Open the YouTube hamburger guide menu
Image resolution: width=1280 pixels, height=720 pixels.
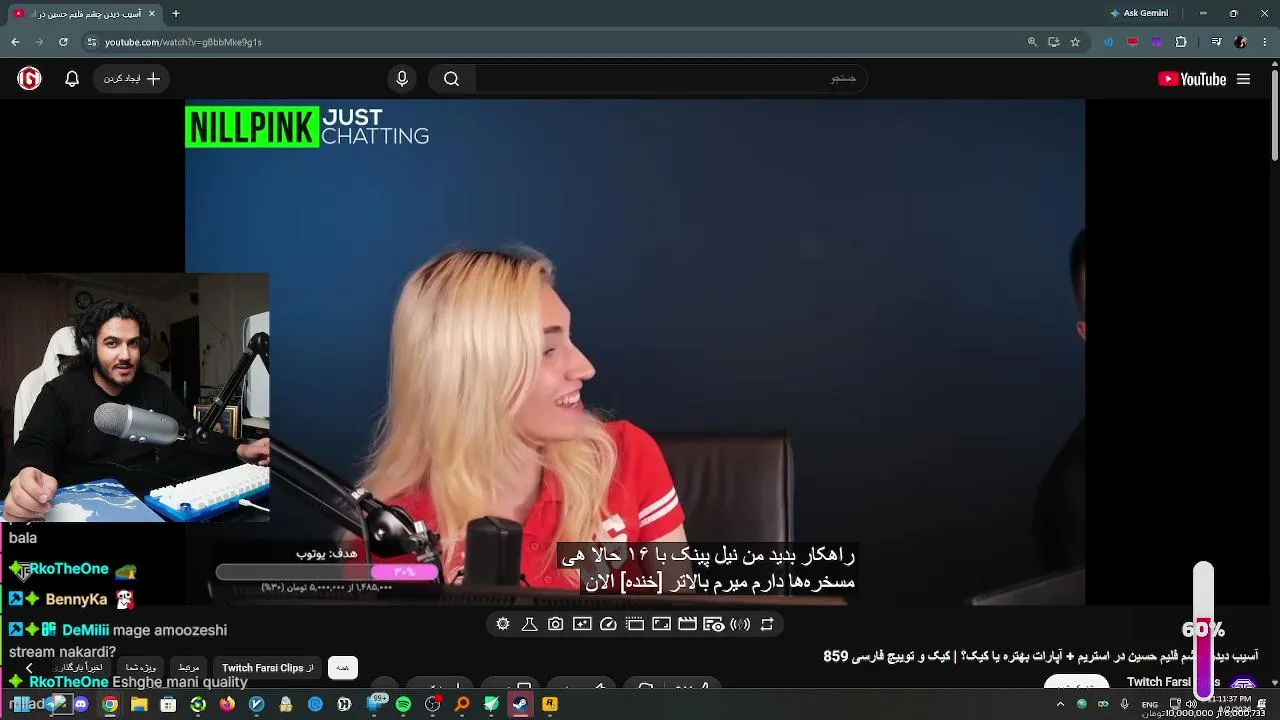pyautogui.click(x=1244, y=79)
